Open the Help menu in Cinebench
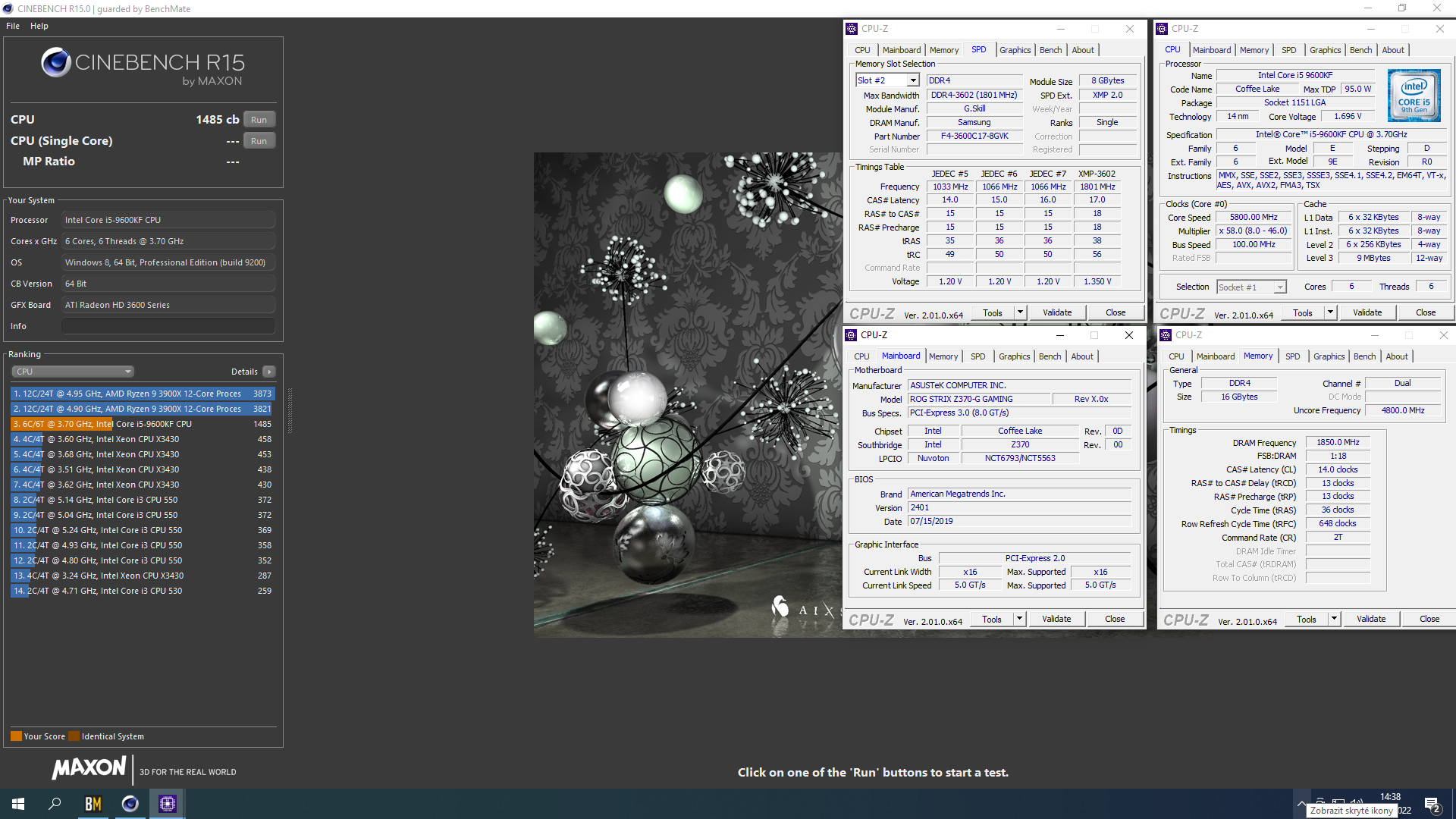This screenshot has height=819, width=1456. pos(39,26)
